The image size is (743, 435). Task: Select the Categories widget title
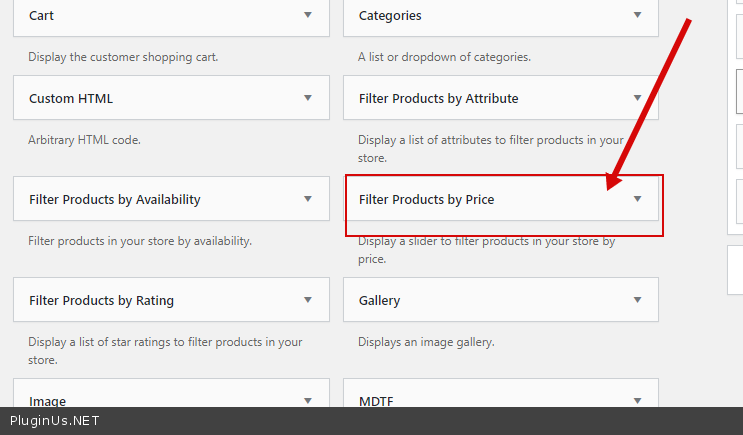(x=390, y=15)
